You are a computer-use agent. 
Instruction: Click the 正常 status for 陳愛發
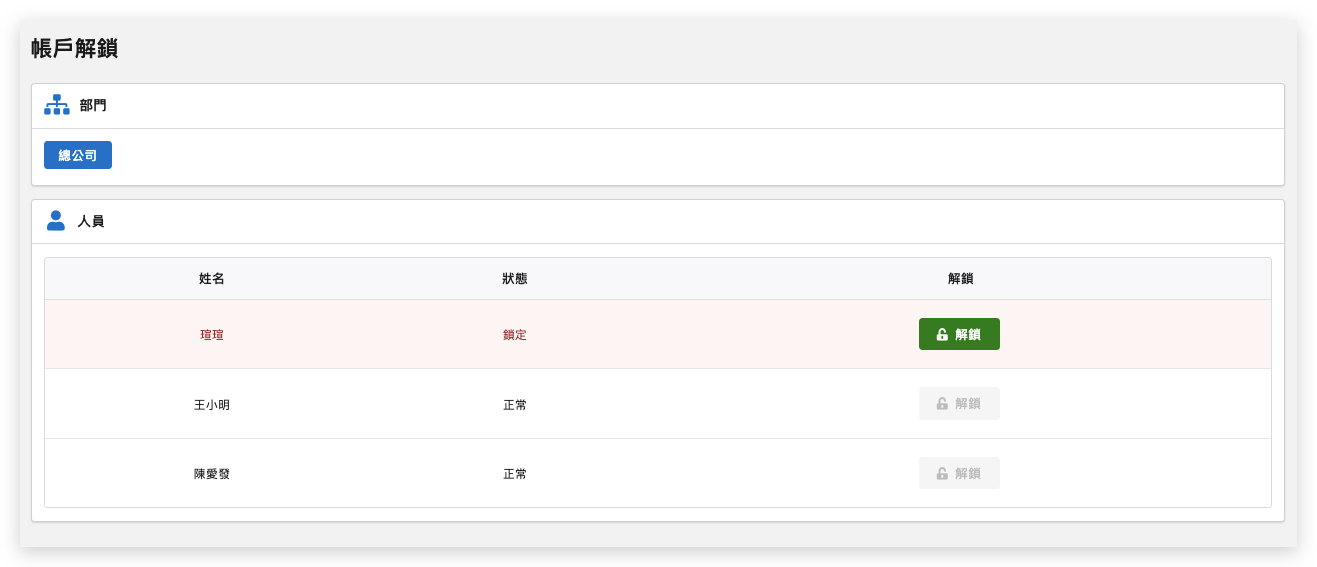tap(515, 474)
